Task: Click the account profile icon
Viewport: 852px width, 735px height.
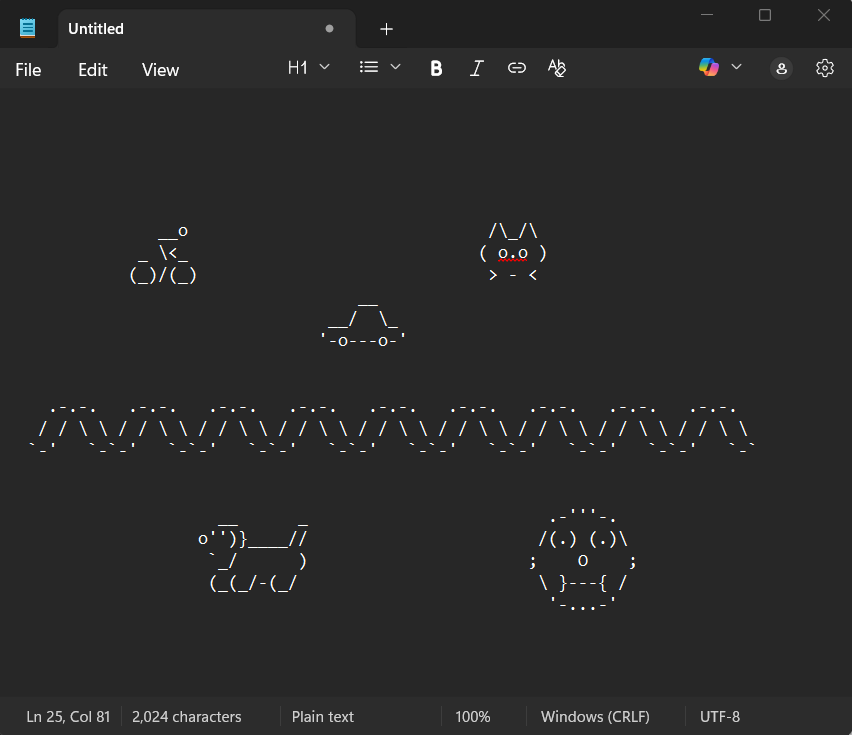Action: pyautogui.click(x=782, y=68)
